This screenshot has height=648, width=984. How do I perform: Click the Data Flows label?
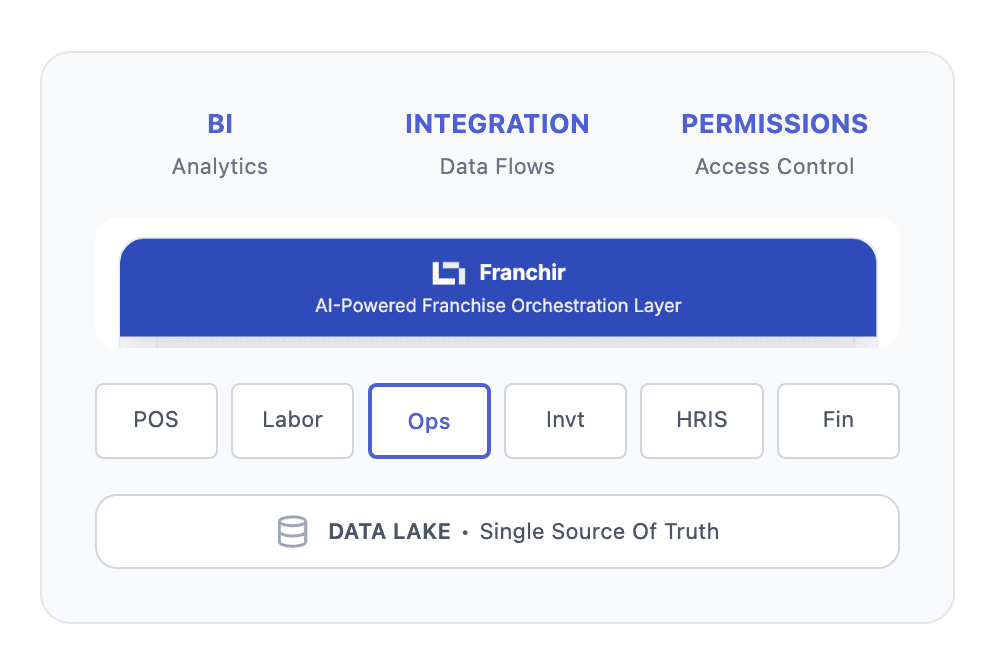497,166
